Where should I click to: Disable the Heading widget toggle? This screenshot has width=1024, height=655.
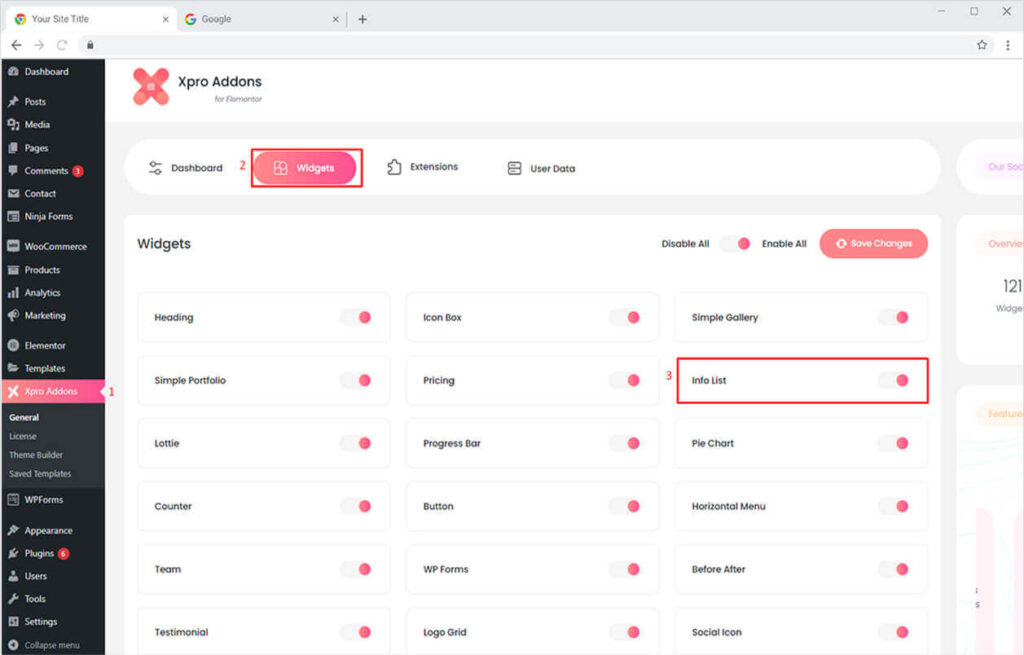point(356,317)
